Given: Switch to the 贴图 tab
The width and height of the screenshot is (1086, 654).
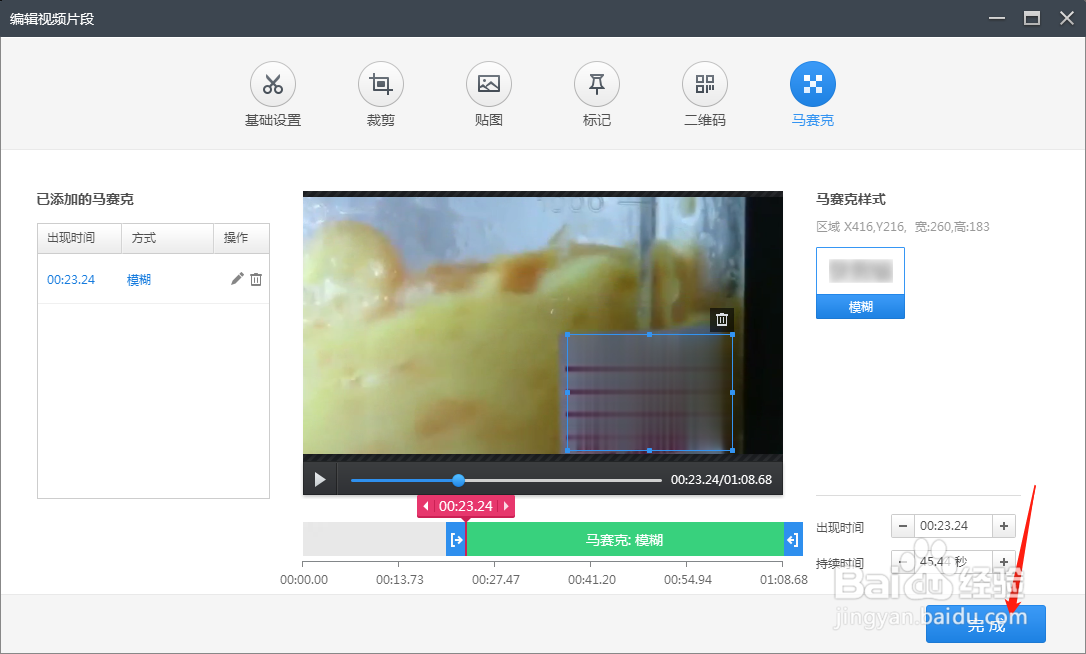Looking at the screenshot, I should (x=489, y=83).
